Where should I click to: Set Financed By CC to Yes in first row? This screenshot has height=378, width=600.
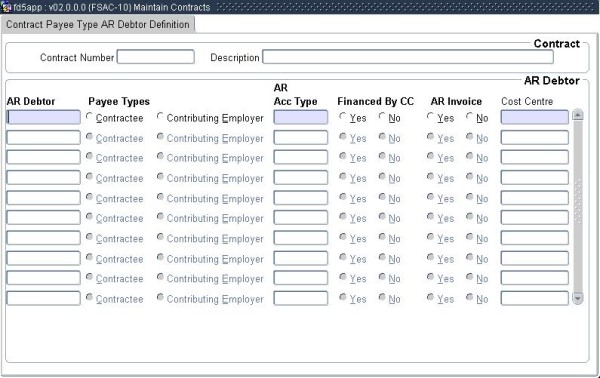click(342, 116)
